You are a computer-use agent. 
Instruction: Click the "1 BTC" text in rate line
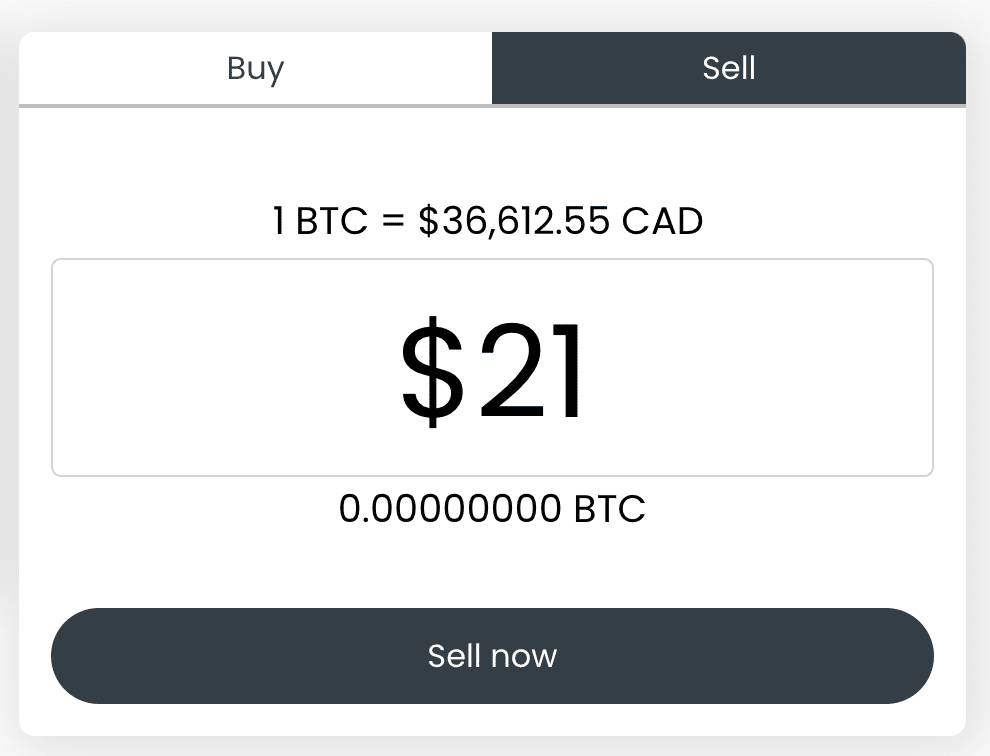(320, 221)
